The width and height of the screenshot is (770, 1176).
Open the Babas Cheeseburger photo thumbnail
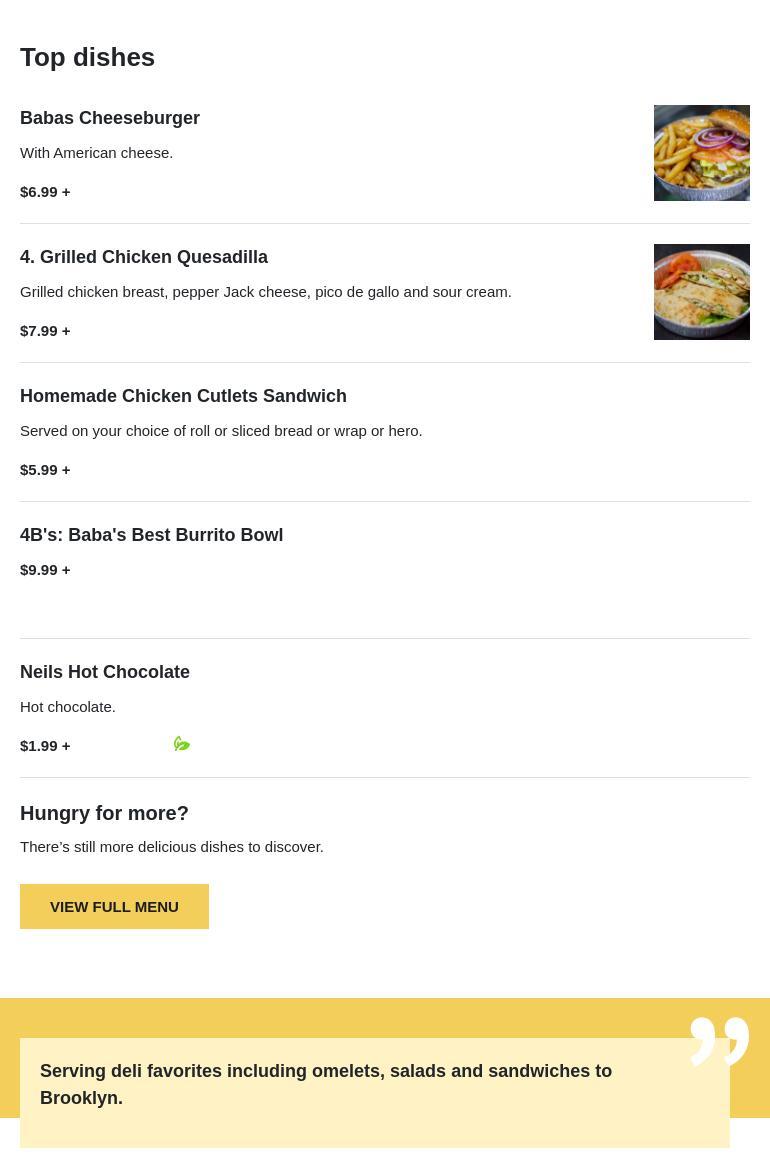[701, 153]
